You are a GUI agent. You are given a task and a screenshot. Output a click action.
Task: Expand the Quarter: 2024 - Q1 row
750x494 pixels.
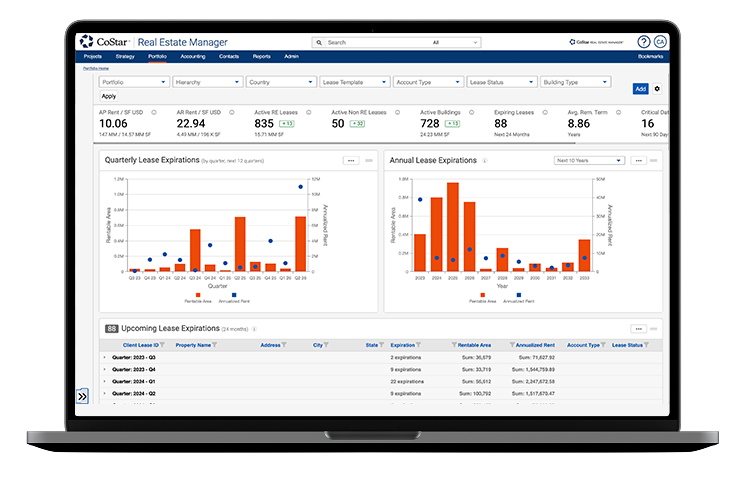click(104, 381)
